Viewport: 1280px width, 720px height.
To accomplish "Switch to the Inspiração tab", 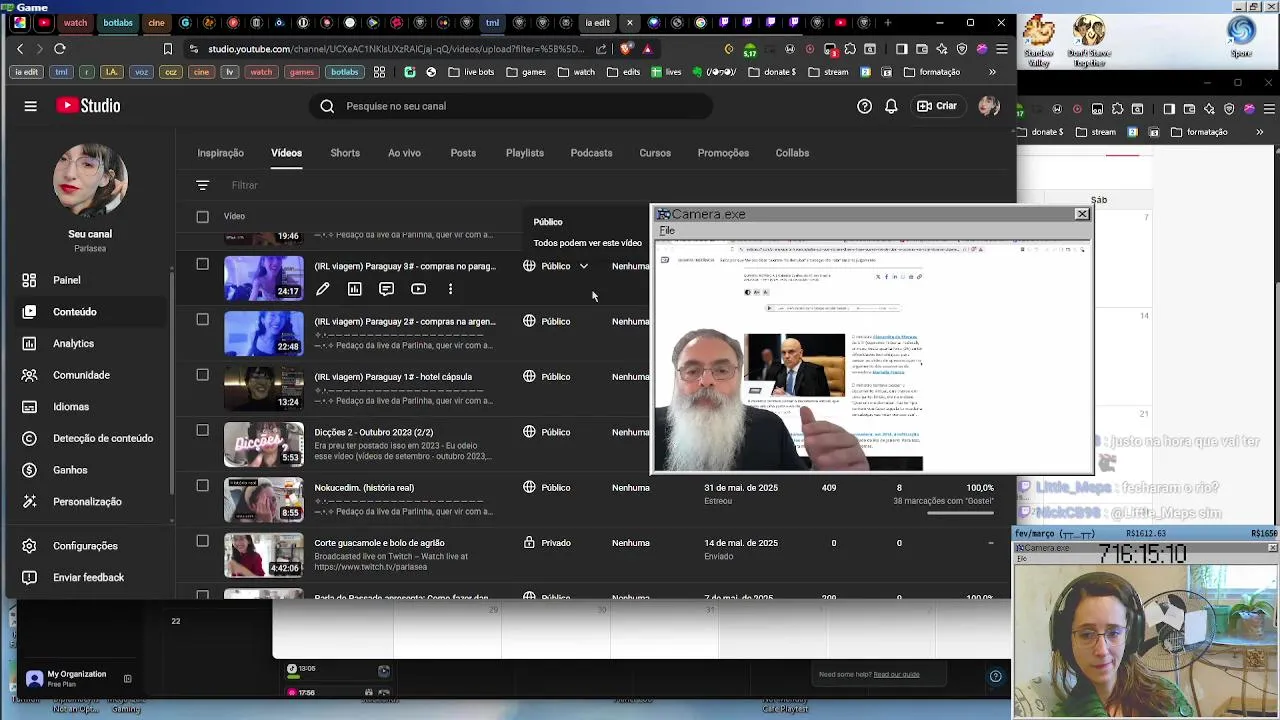I will coord(220,153).
